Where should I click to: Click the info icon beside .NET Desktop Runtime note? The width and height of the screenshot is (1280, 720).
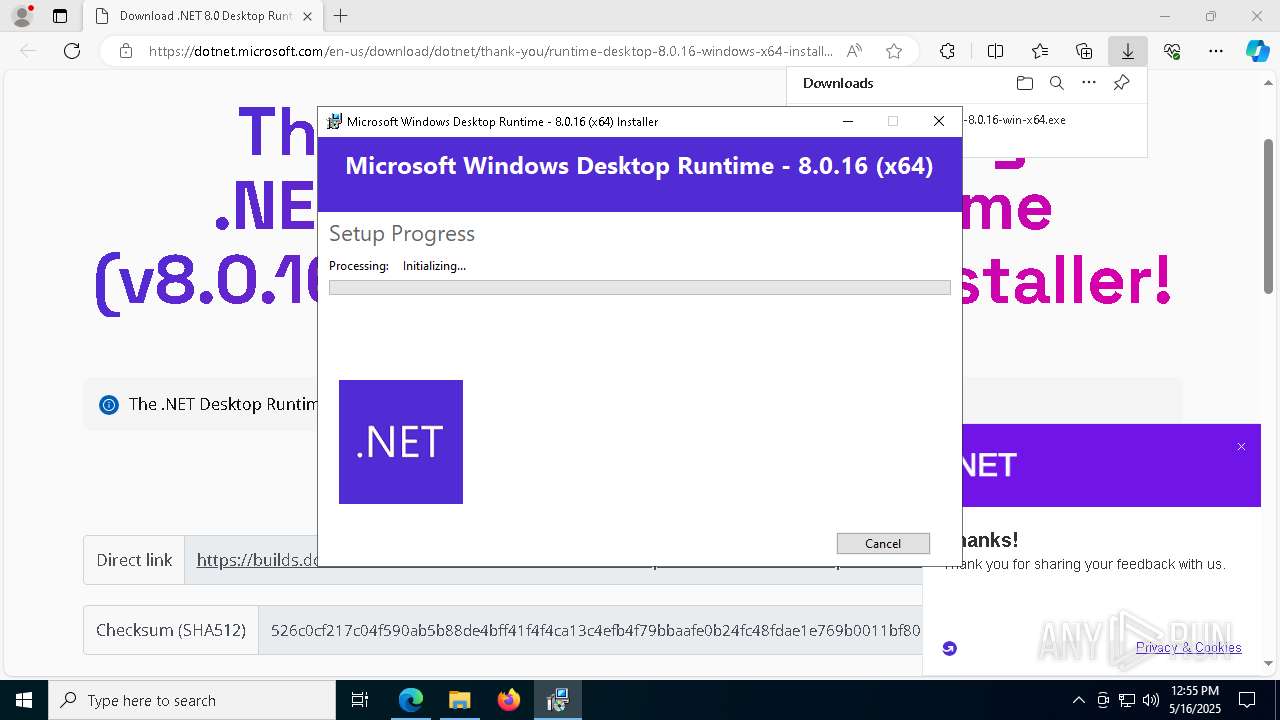[x=108, y=404]
